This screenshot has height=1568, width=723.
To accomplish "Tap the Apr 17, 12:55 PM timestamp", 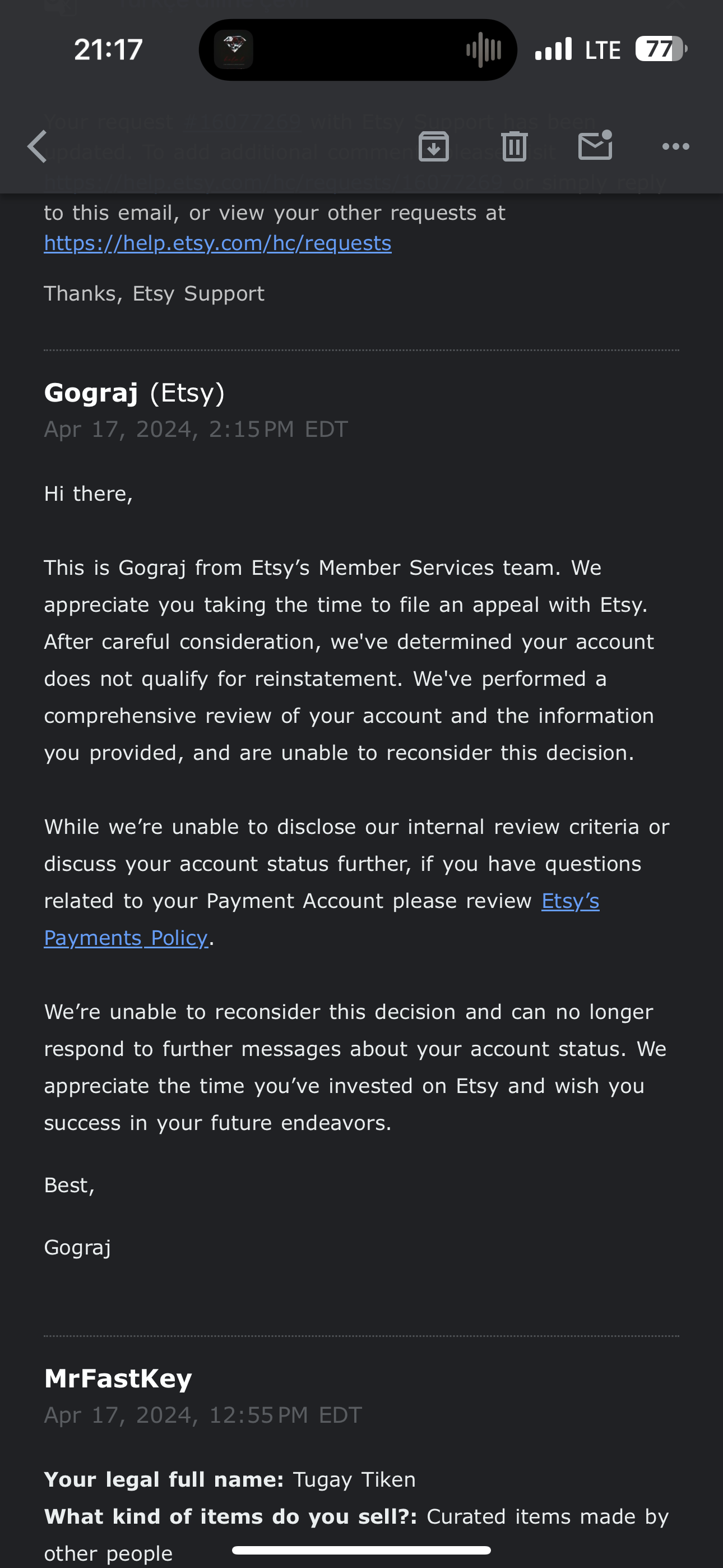I will click(x=203, y=1415).
